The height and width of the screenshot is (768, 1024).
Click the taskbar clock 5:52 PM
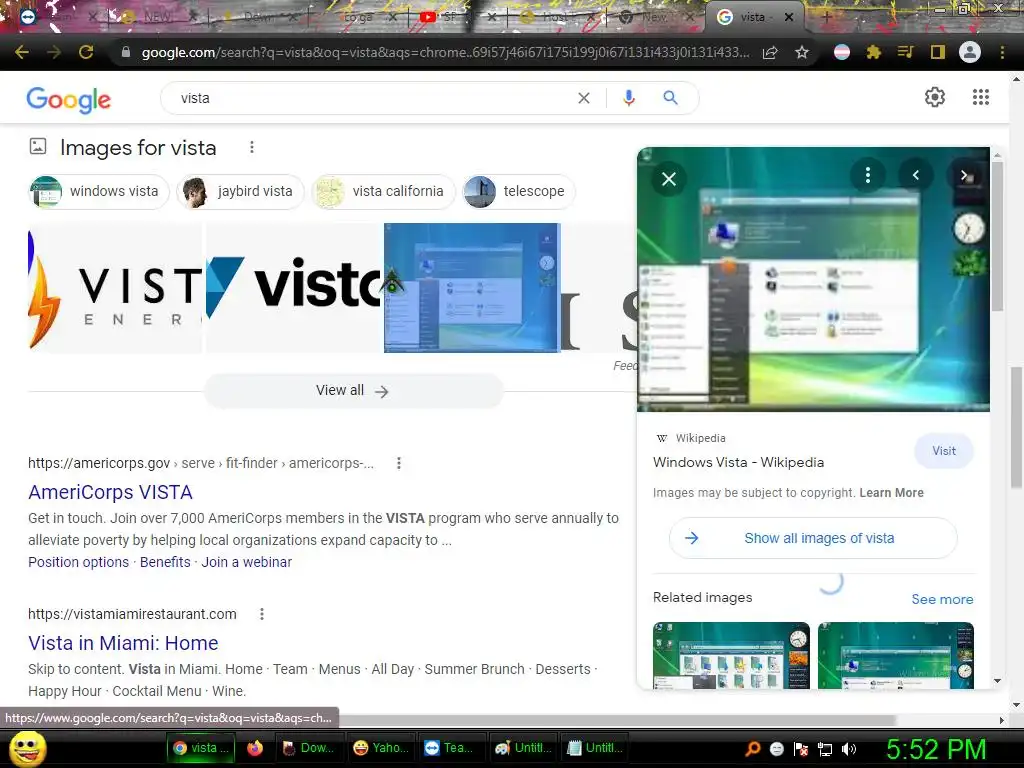tap(936, 749)
